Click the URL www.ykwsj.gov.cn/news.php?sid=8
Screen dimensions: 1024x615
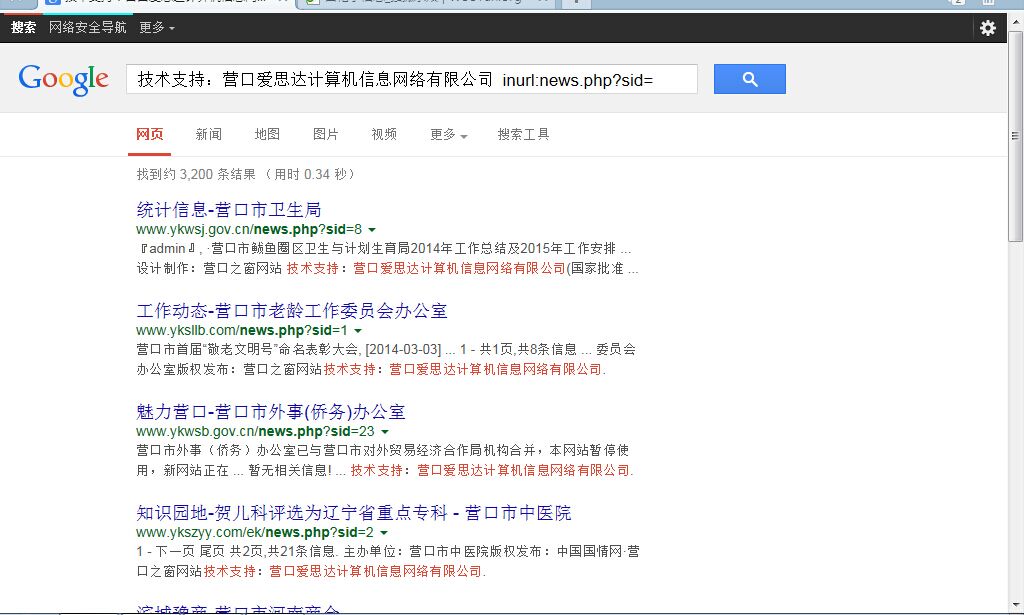tap(249, 229)
